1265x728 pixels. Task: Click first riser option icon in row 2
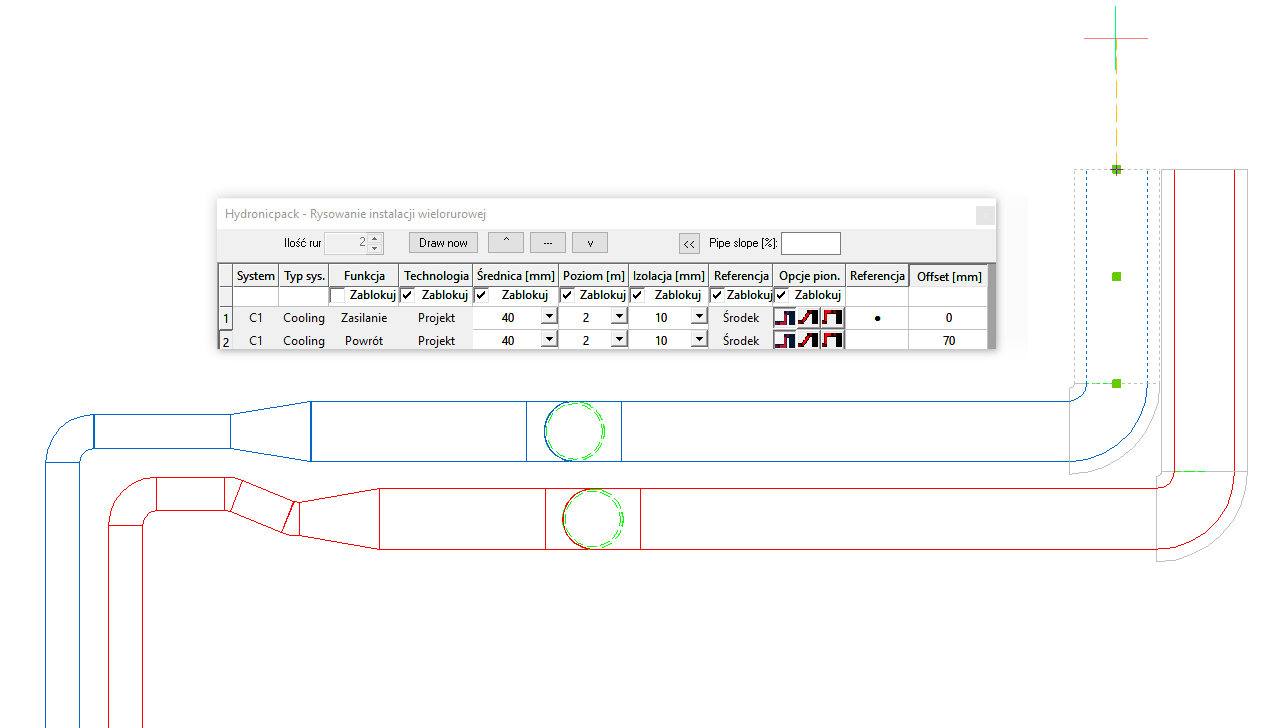[x=785, y=341]
